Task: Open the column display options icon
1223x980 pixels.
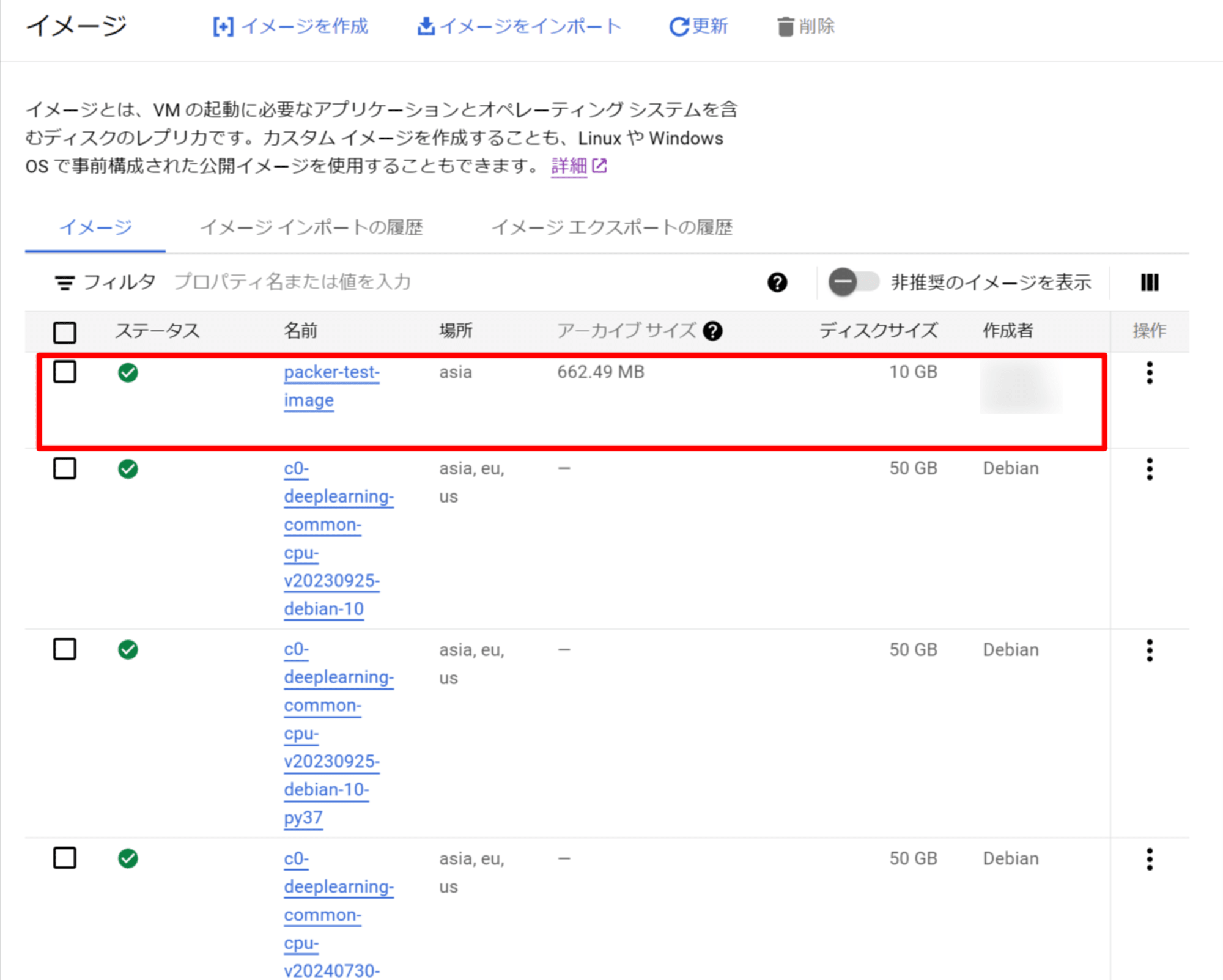Action: [x=1150, y=282]
